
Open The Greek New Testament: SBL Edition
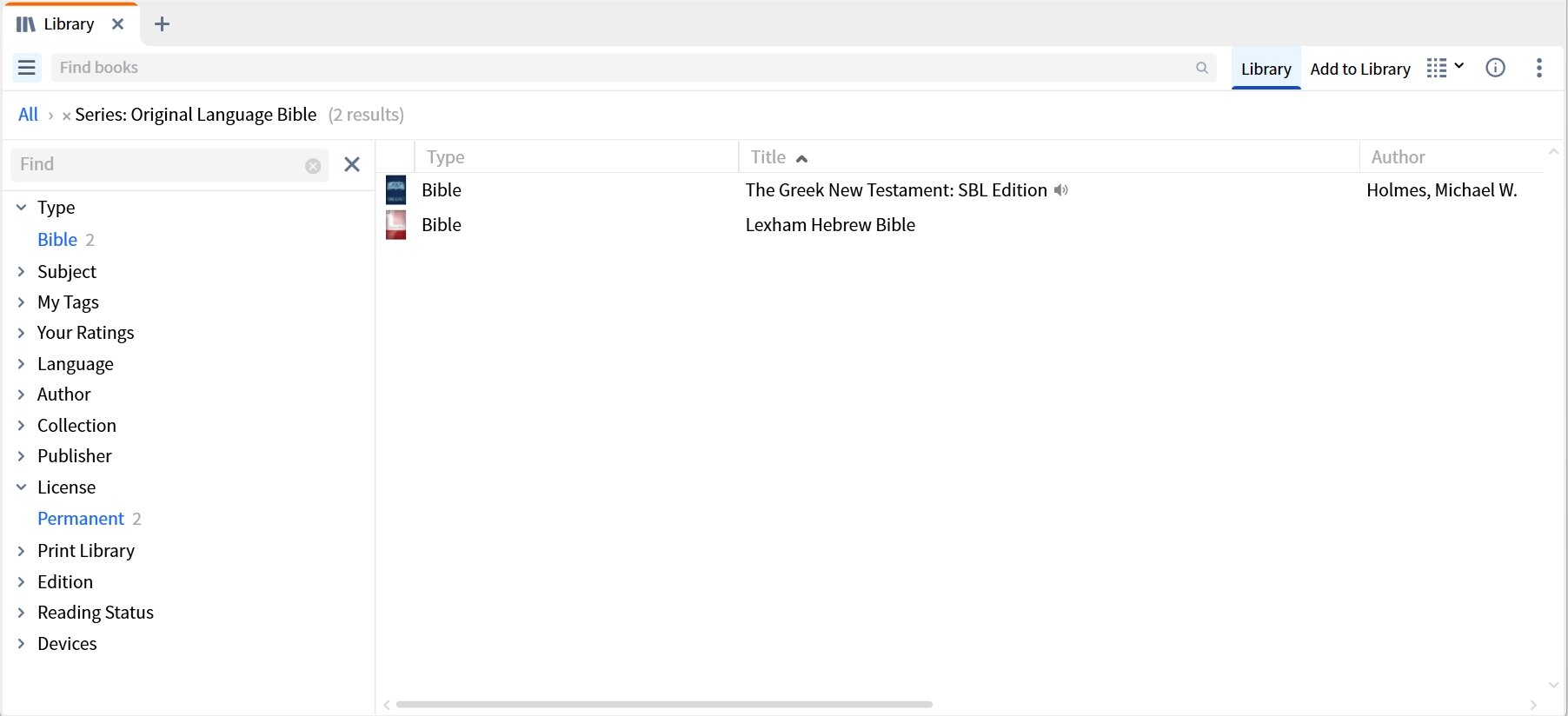coord(896,190)
